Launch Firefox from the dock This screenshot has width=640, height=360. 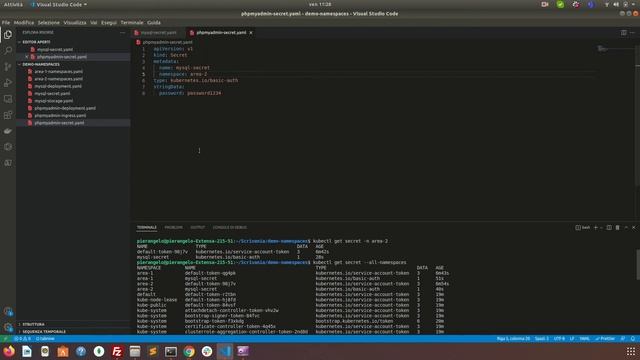(9, 351)
